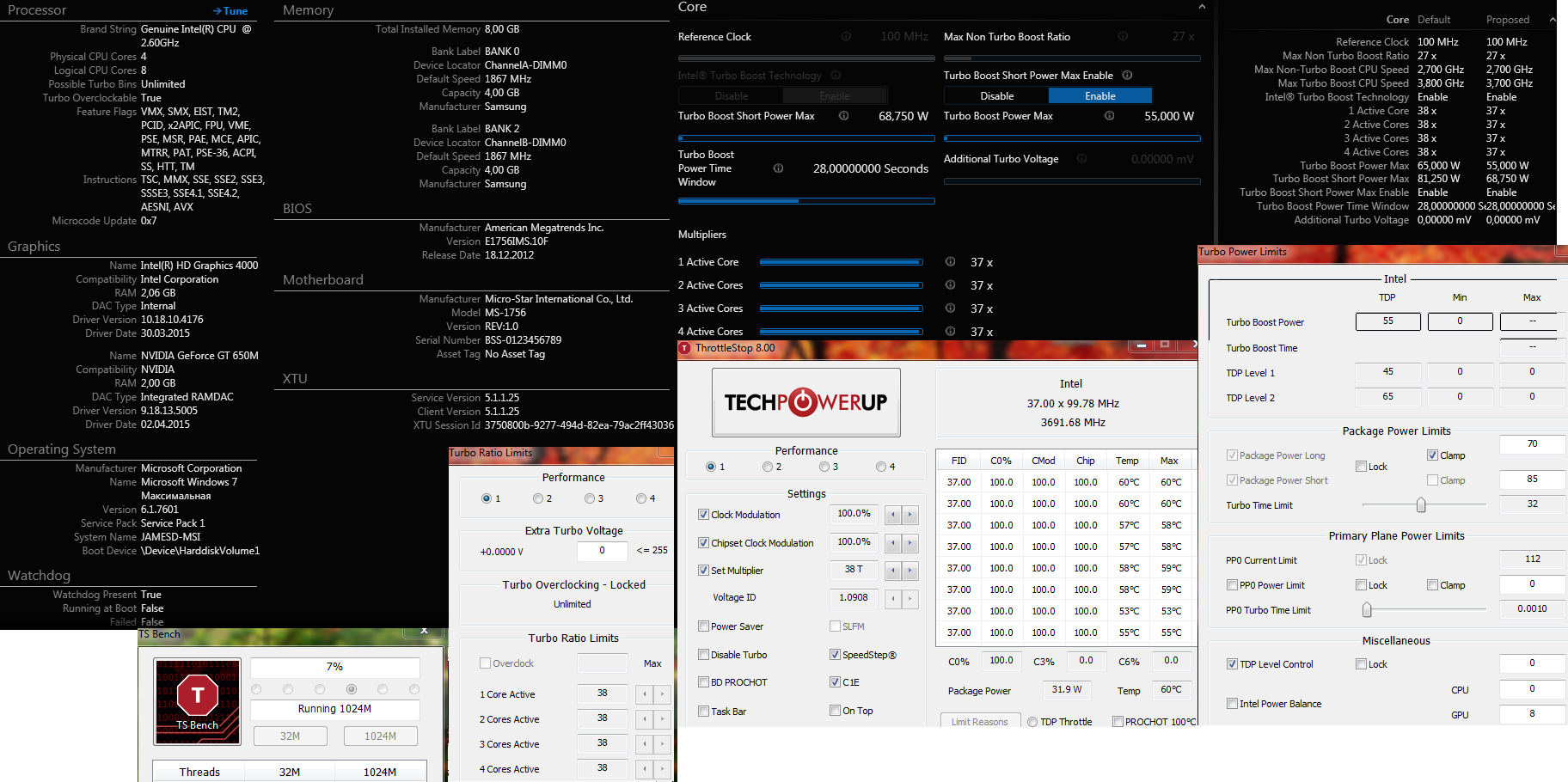Toggle Clamp for Package Power Long
The height and width of the screenshot is (782, 1568).
click(1432, 455)
